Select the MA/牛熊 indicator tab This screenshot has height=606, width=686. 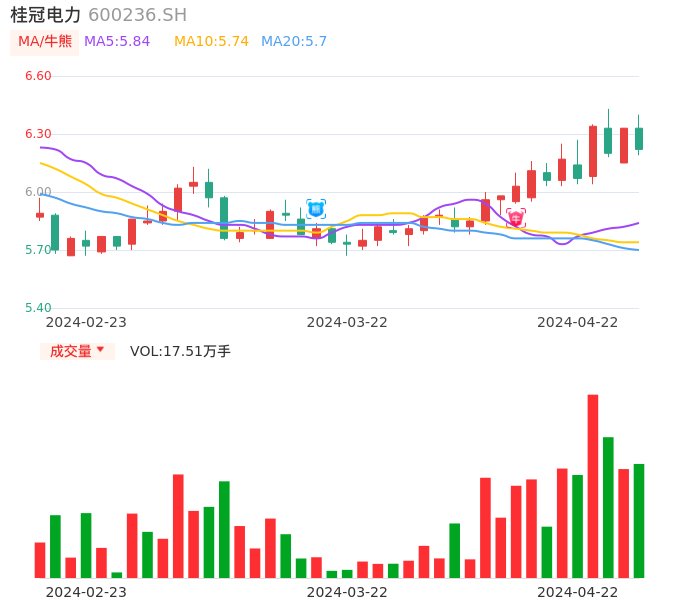point(45,42)
